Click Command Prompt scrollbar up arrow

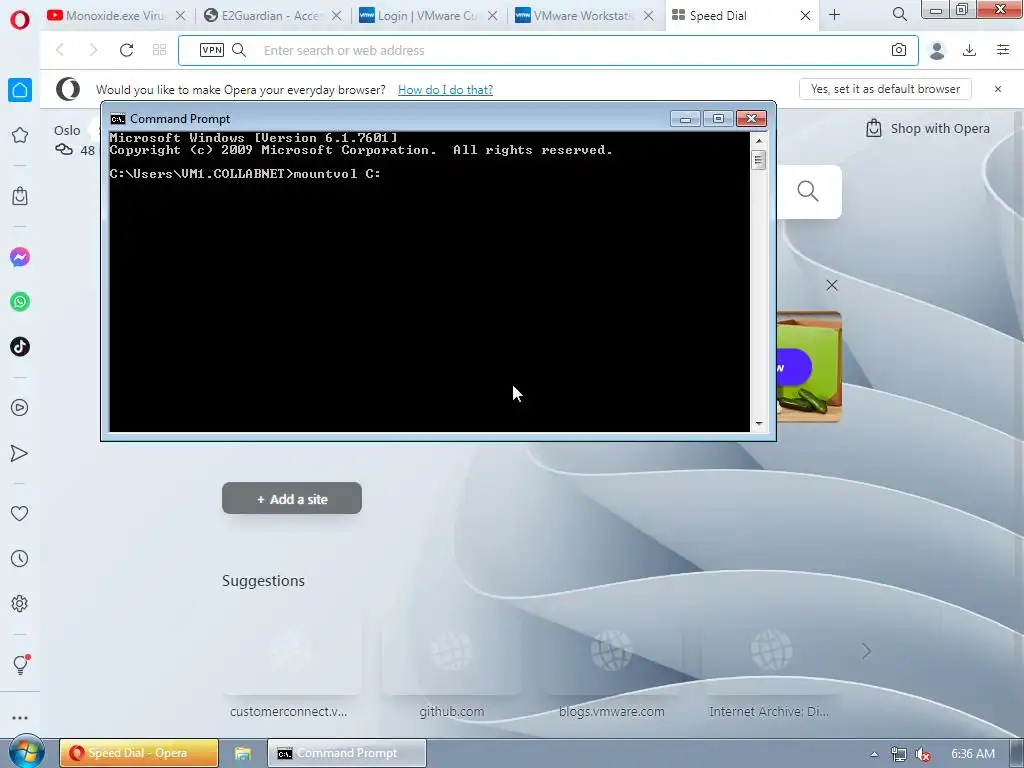coord(759,140)
